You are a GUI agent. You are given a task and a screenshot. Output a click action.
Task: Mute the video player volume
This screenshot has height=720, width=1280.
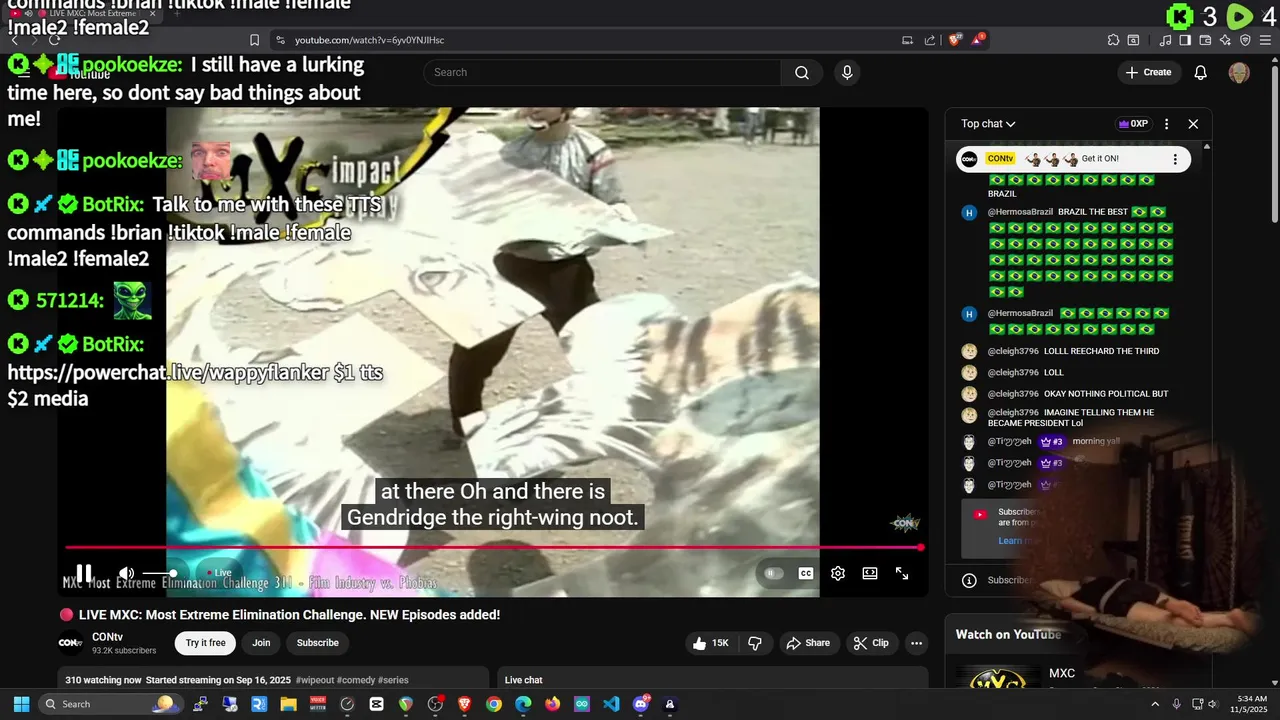[x=127, y=574]
